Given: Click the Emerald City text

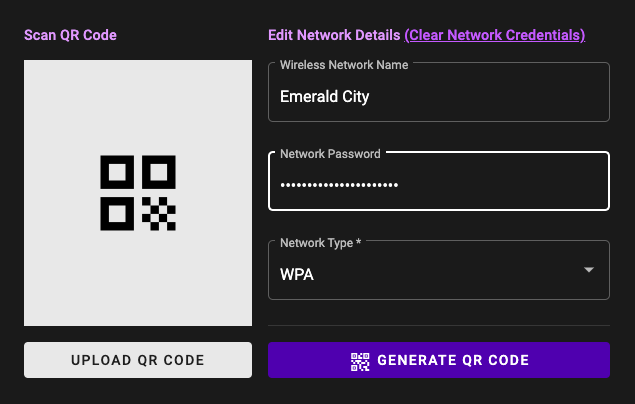Looking at the screenshot, I should pos(326,98).
